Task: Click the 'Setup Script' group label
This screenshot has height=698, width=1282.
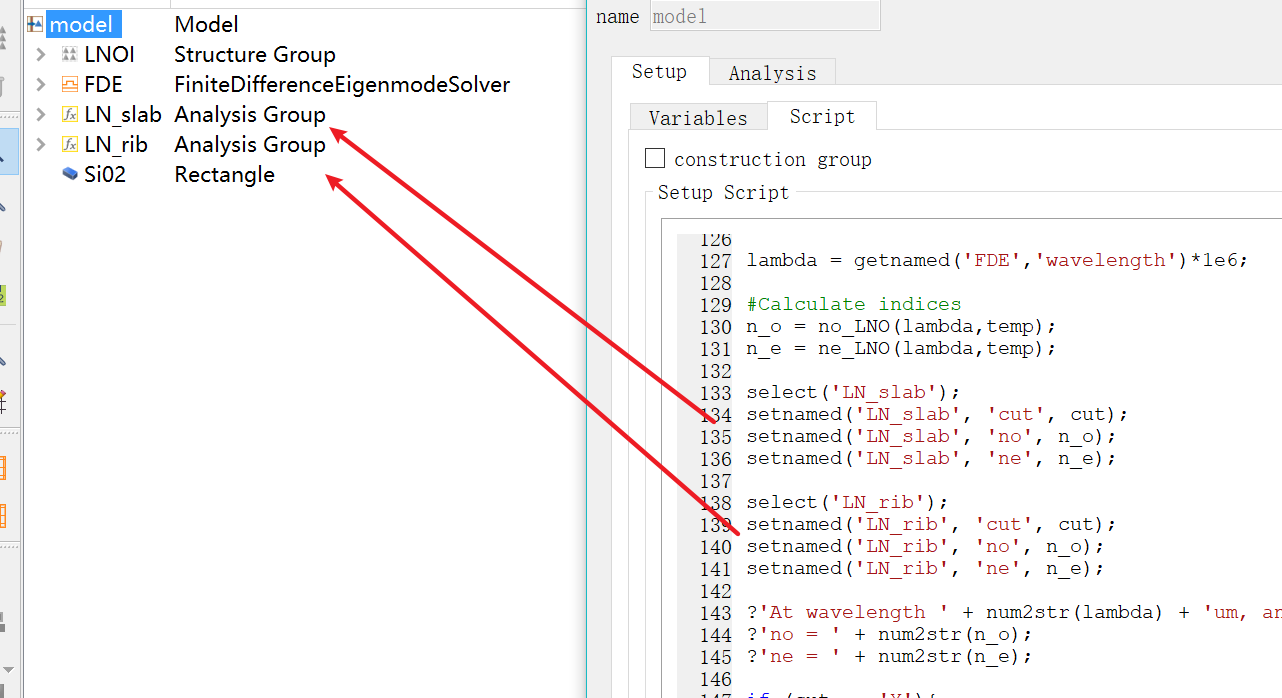Action: pyautogui.click(x=723, y=193)
